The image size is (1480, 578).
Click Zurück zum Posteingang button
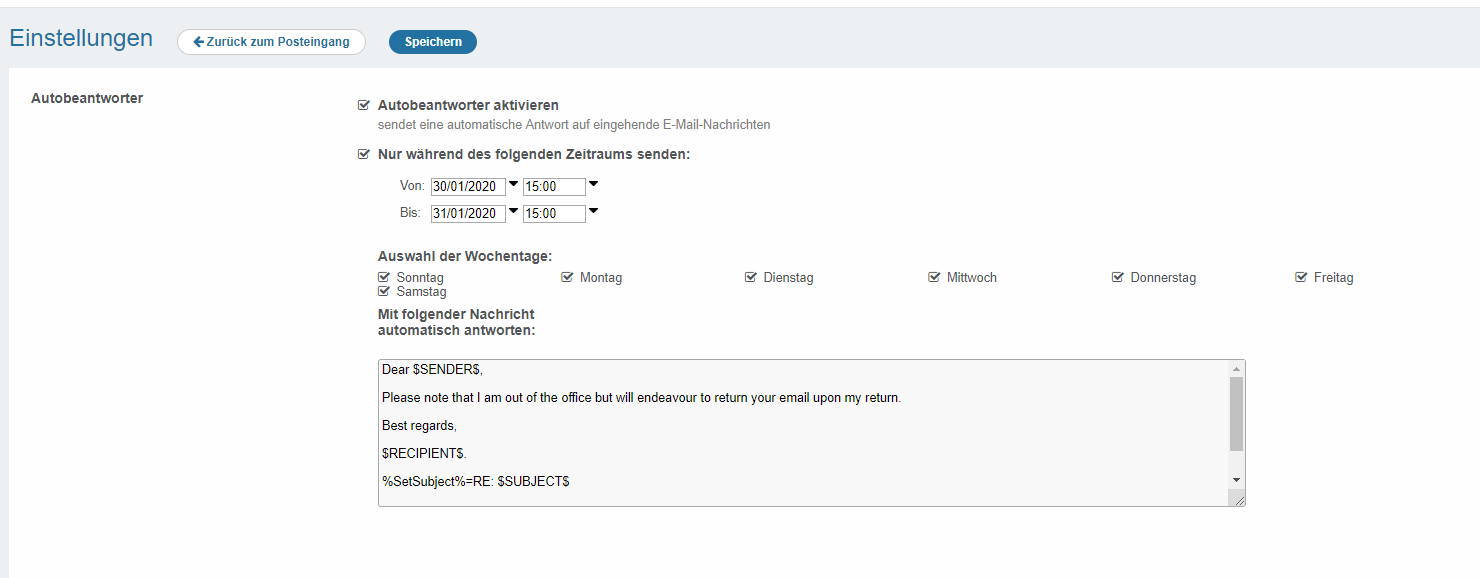click(x=271, y=42)
